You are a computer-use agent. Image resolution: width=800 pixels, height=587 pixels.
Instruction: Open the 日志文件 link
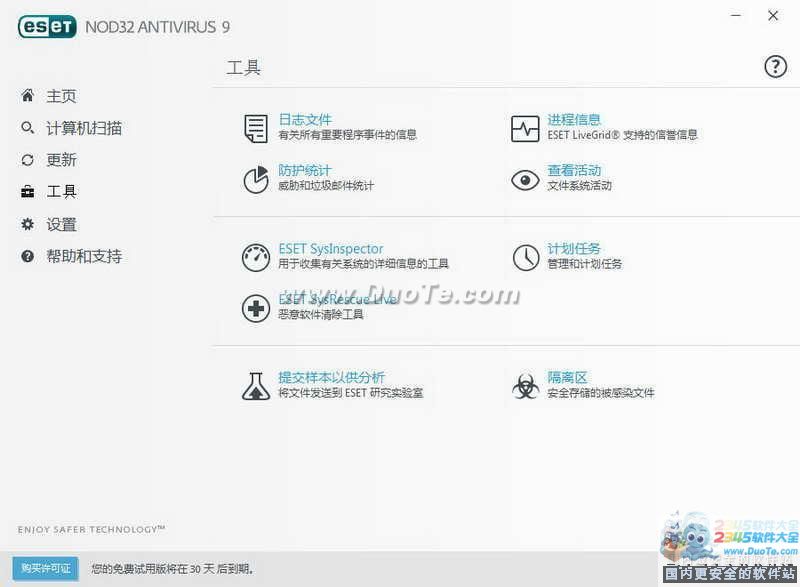click(305, 119)
